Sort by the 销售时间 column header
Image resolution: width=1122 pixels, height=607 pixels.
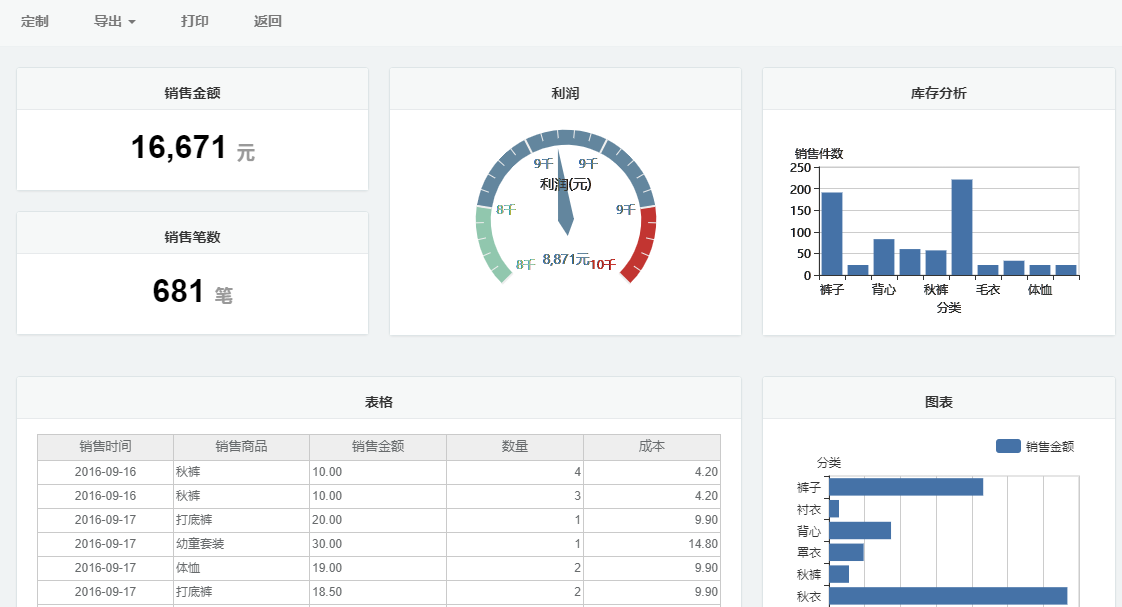point(105,446)
